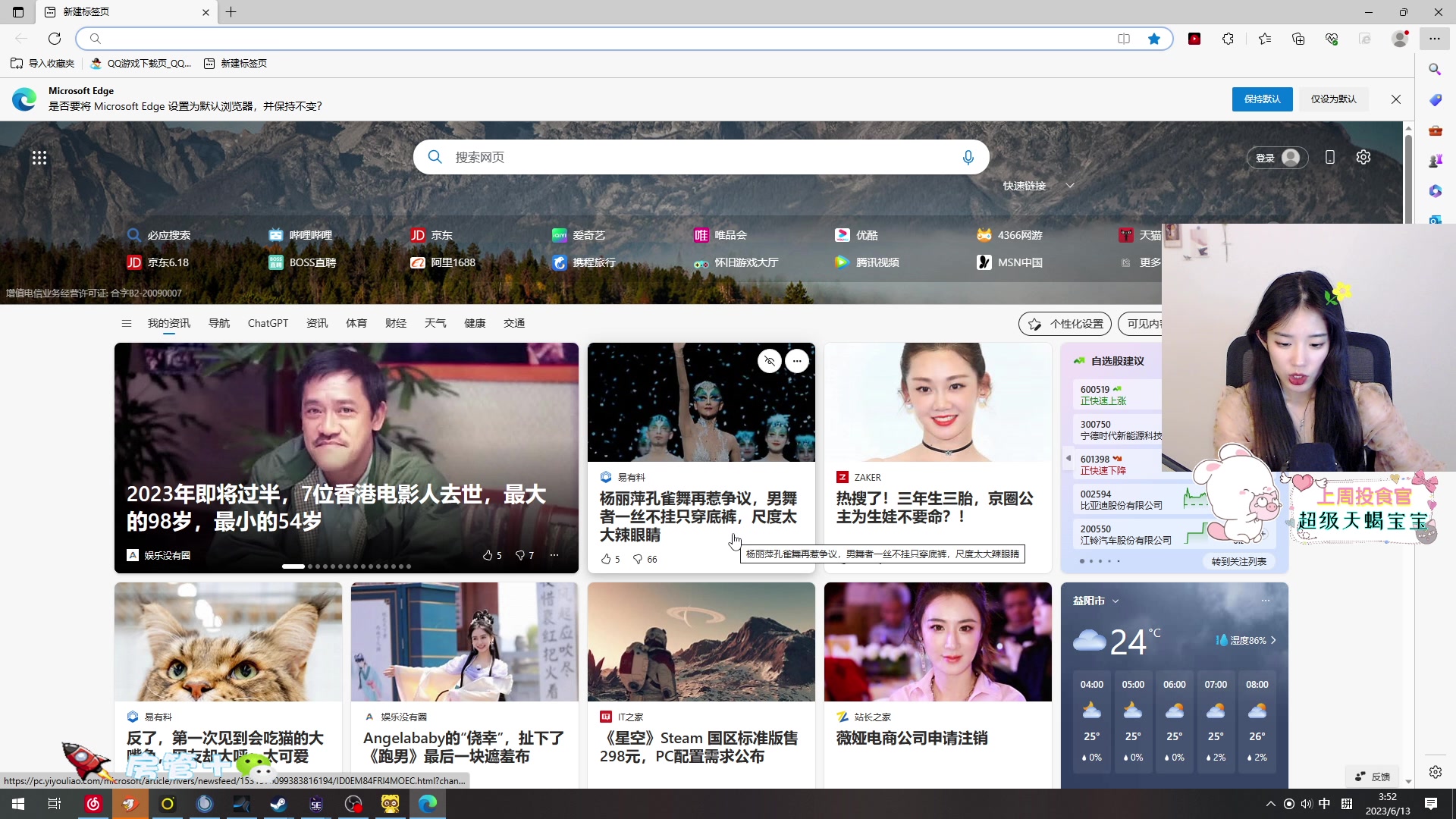Click the favorites star in address bar

[x=1154, y=39]
